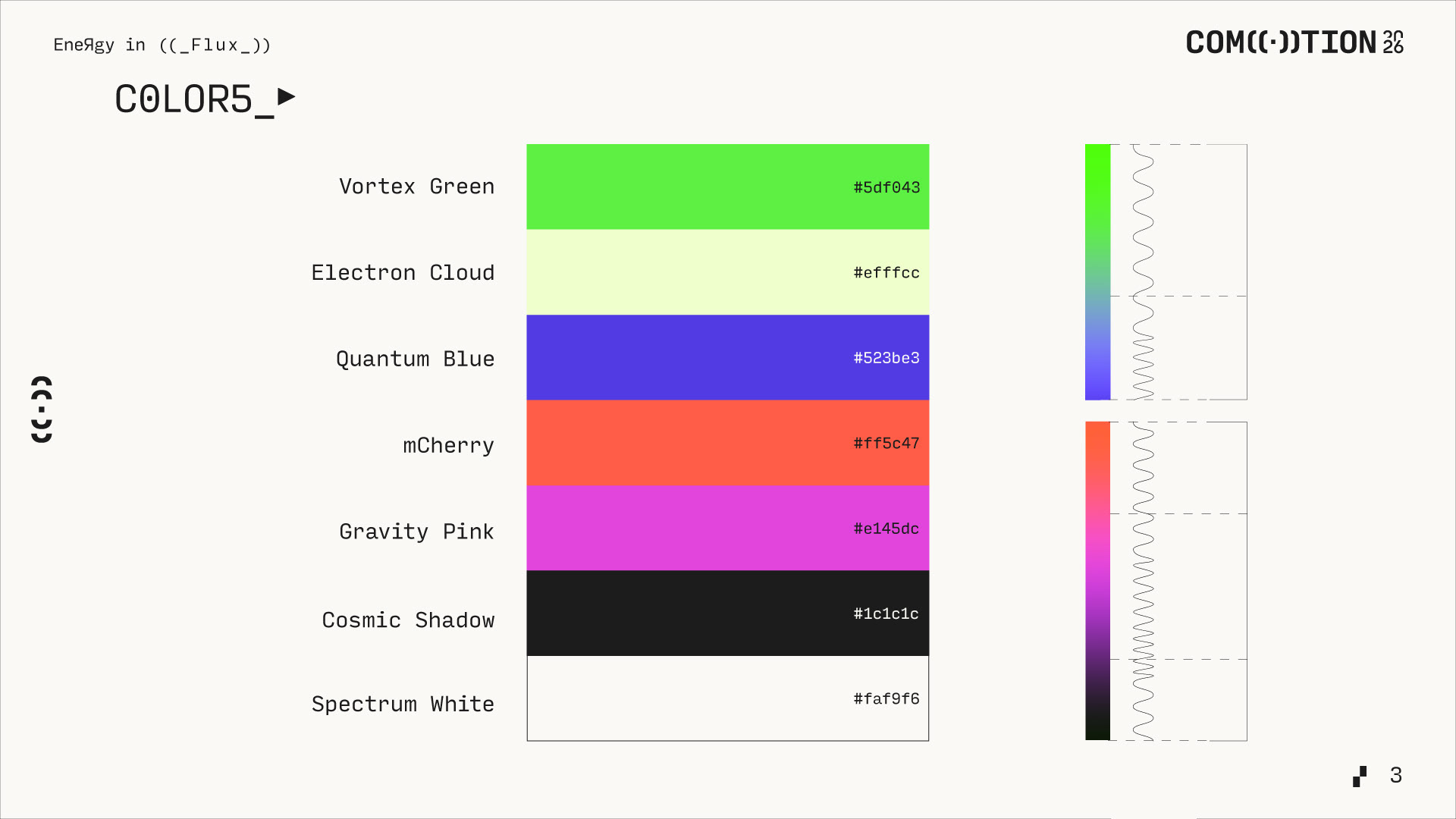Click the Gravity Pink swatch
Screen dimensions: 1456x819
tap(682, 528)
